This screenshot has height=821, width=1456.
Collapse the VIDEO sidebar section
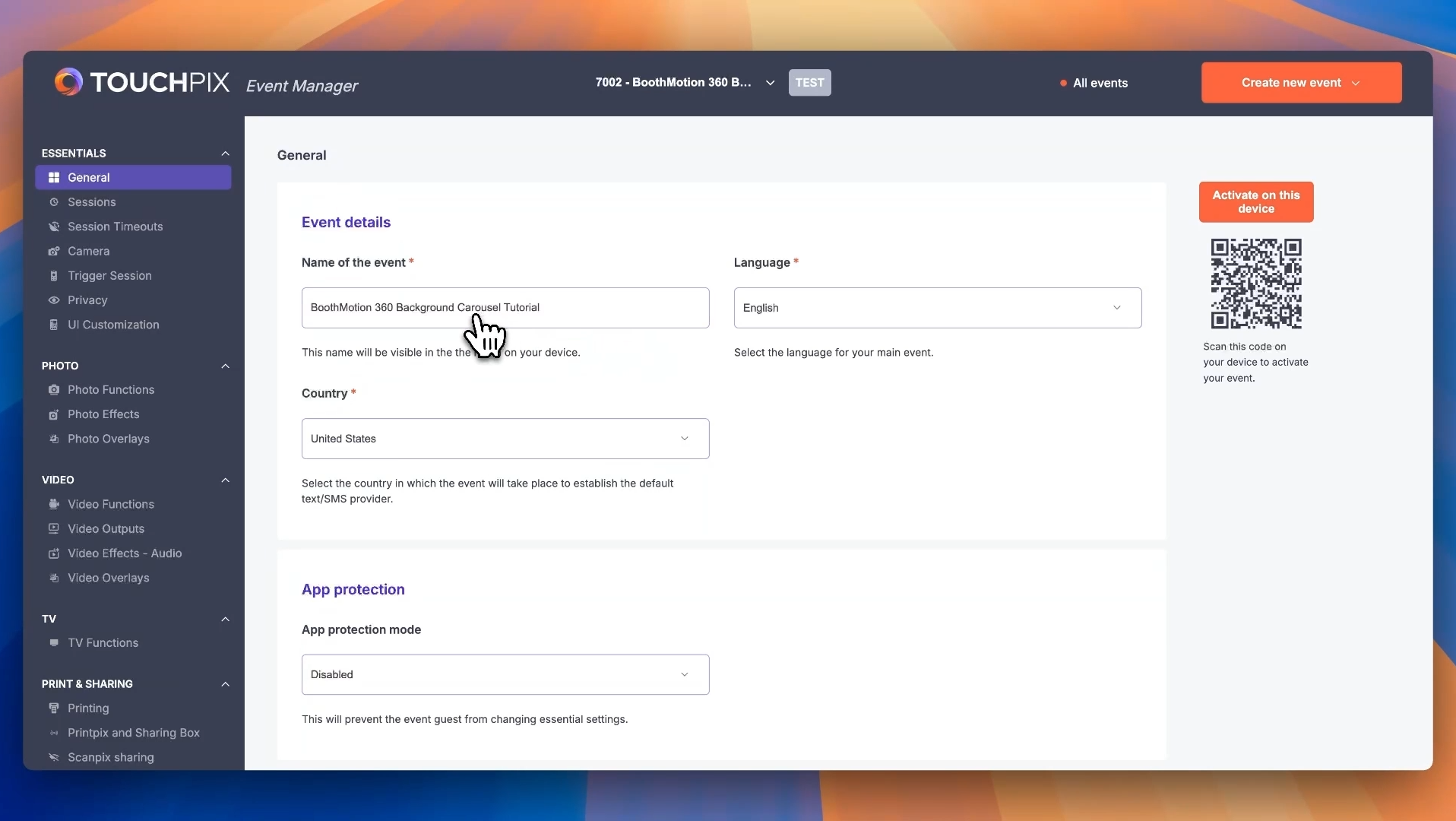point(225,480)
